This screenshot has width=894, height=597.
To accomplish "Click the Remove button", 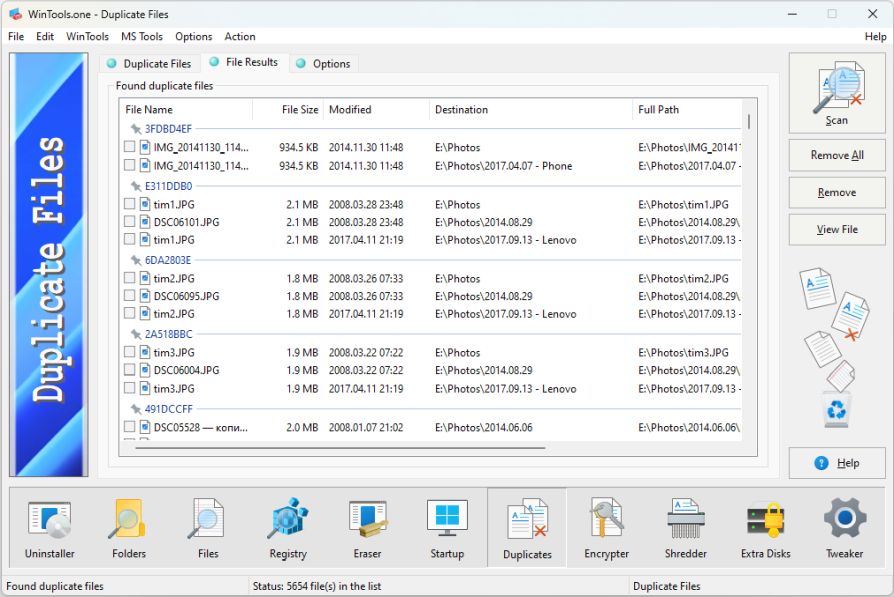I will pyautogui.click(x=837, y=192).
